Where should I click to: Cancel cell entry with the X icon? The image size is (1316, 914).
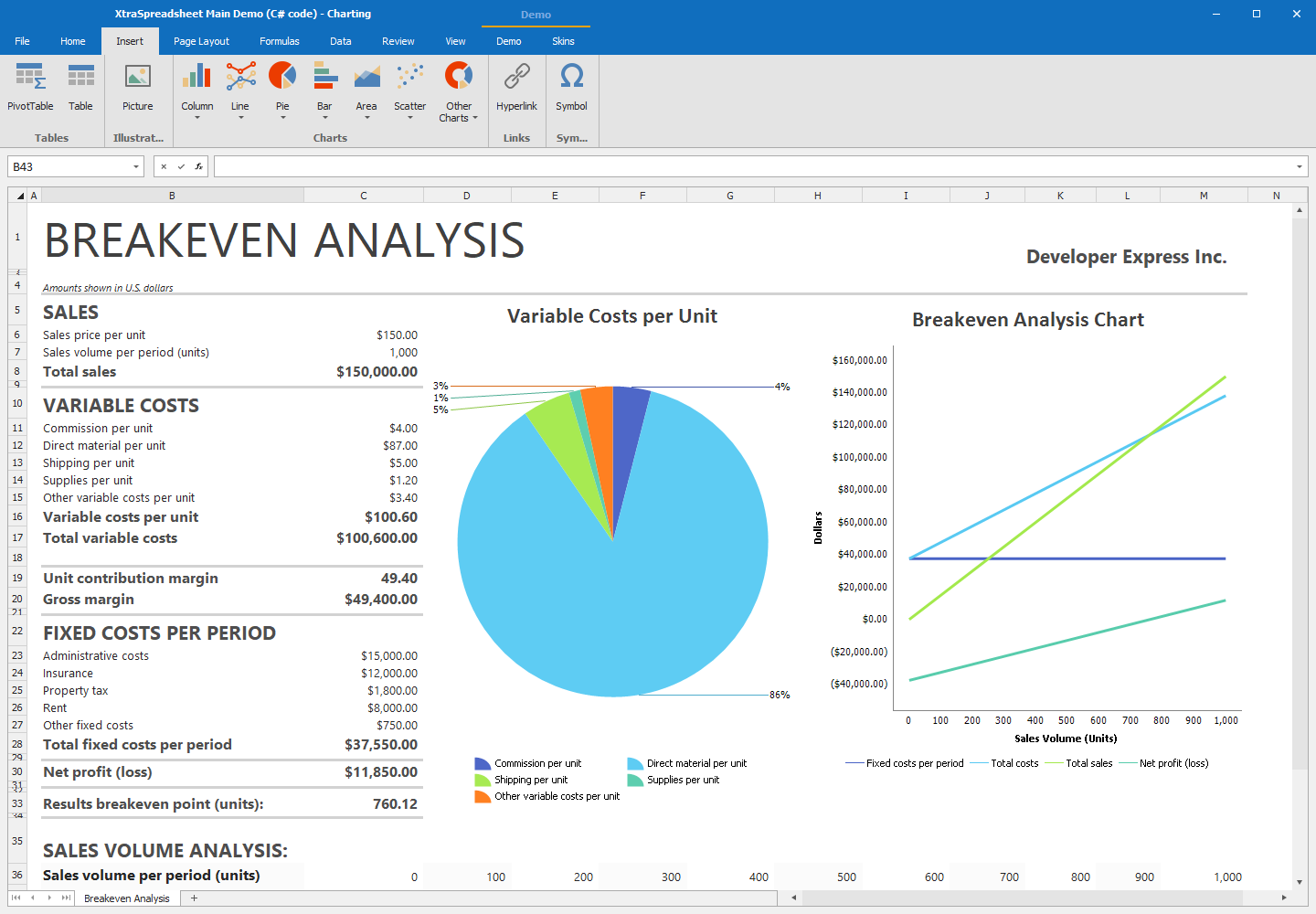pyautogui.click(x=164, y=166)
